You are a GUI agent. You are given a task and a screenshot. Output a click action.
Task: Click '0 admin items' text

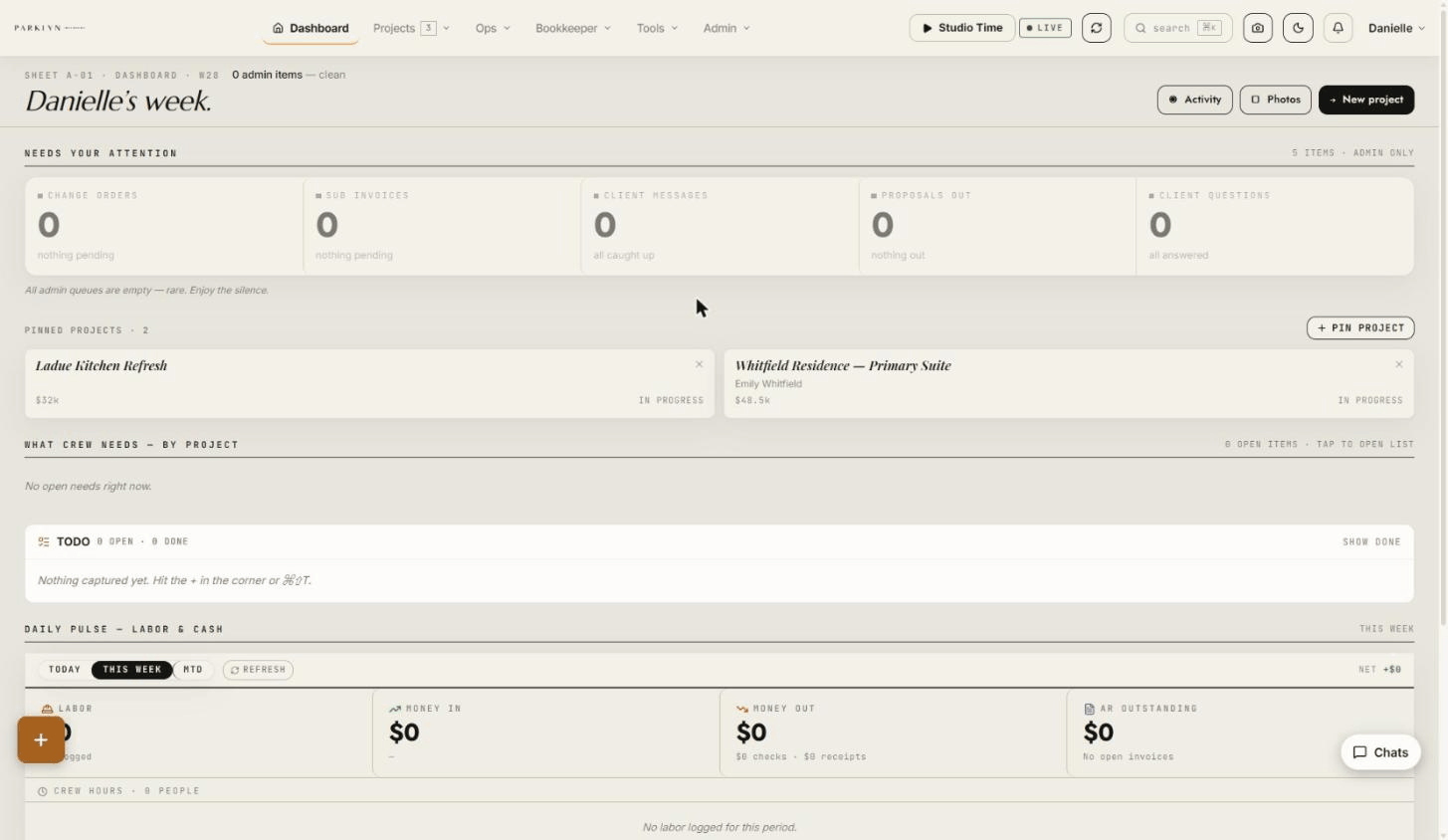(x=267, y=75)
